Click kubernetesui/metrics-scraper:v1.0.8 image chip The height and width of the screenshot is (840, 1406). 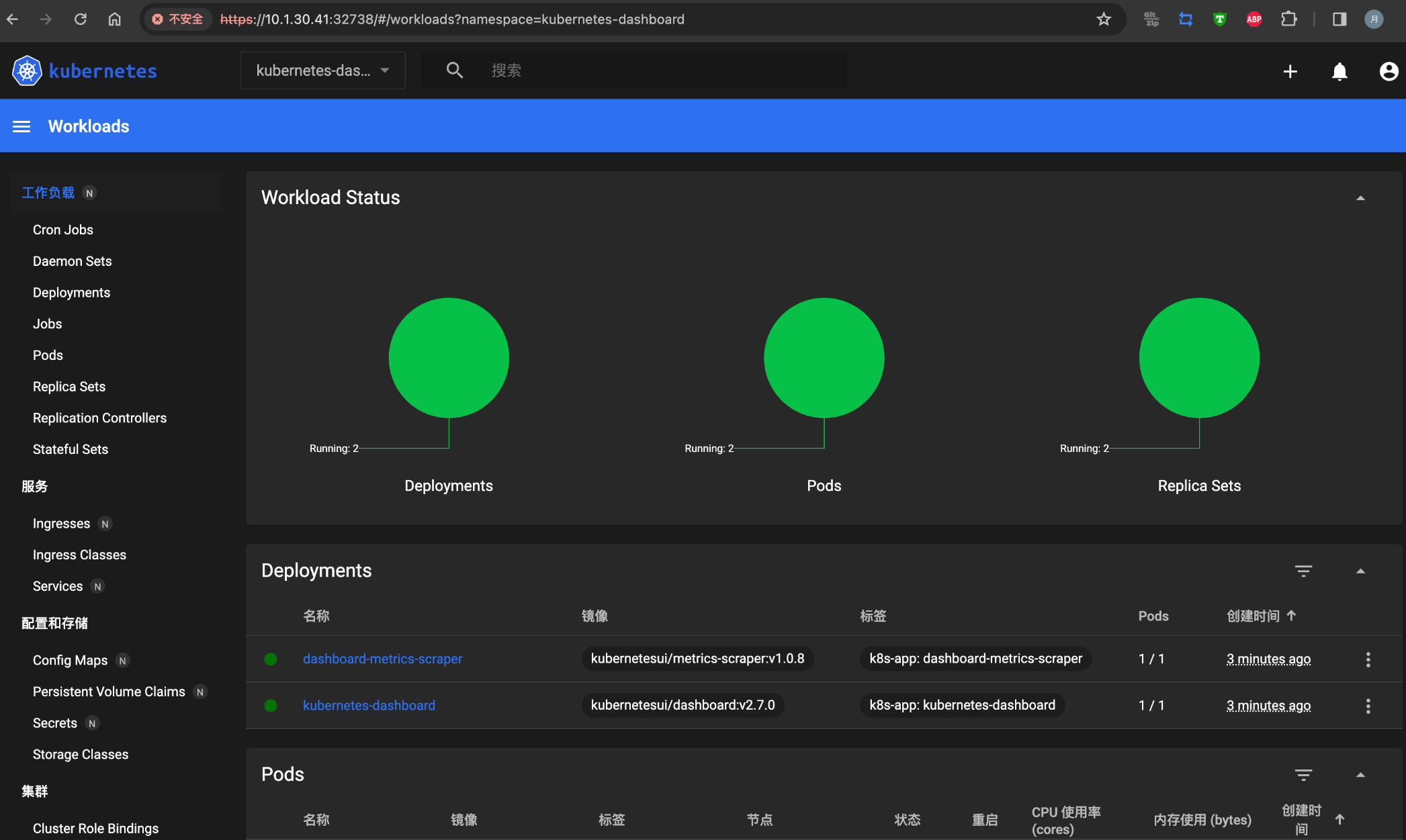pos(697,659)
